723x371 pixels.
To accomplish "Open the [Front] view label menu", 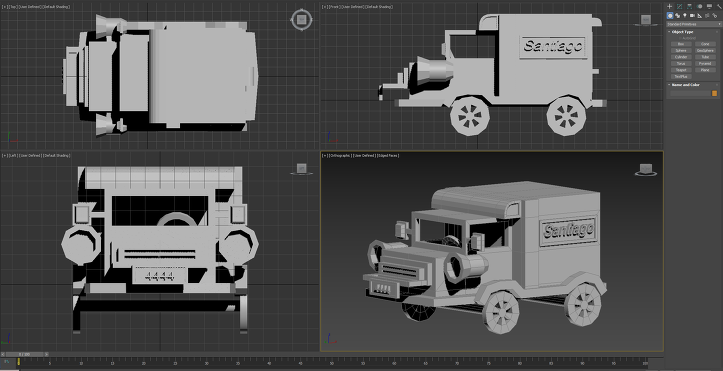I will coord(335,7).
